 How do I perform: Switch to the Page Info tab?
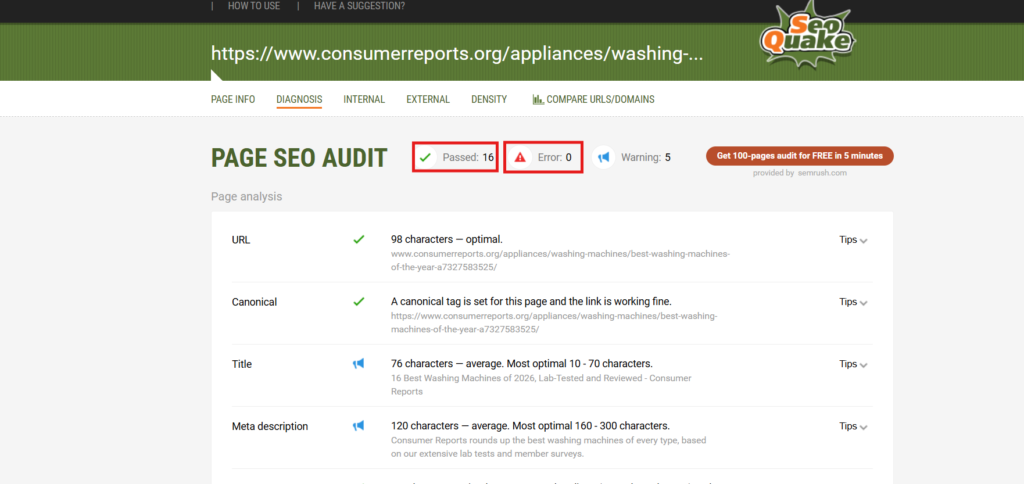[x=233, y=99]
